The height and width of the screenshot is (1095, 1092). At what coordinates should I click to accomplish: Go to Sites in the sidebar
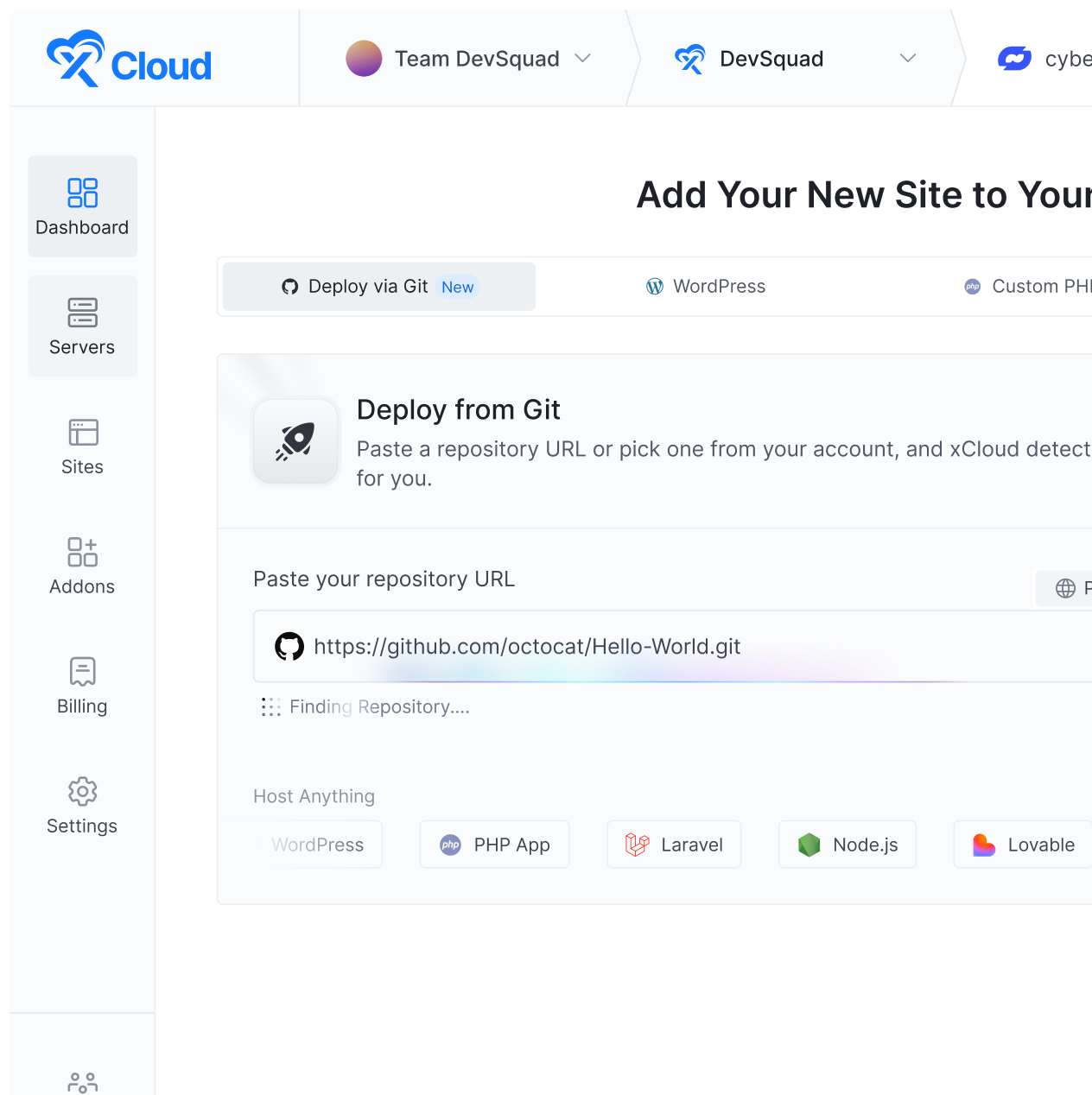pos(82,446)
